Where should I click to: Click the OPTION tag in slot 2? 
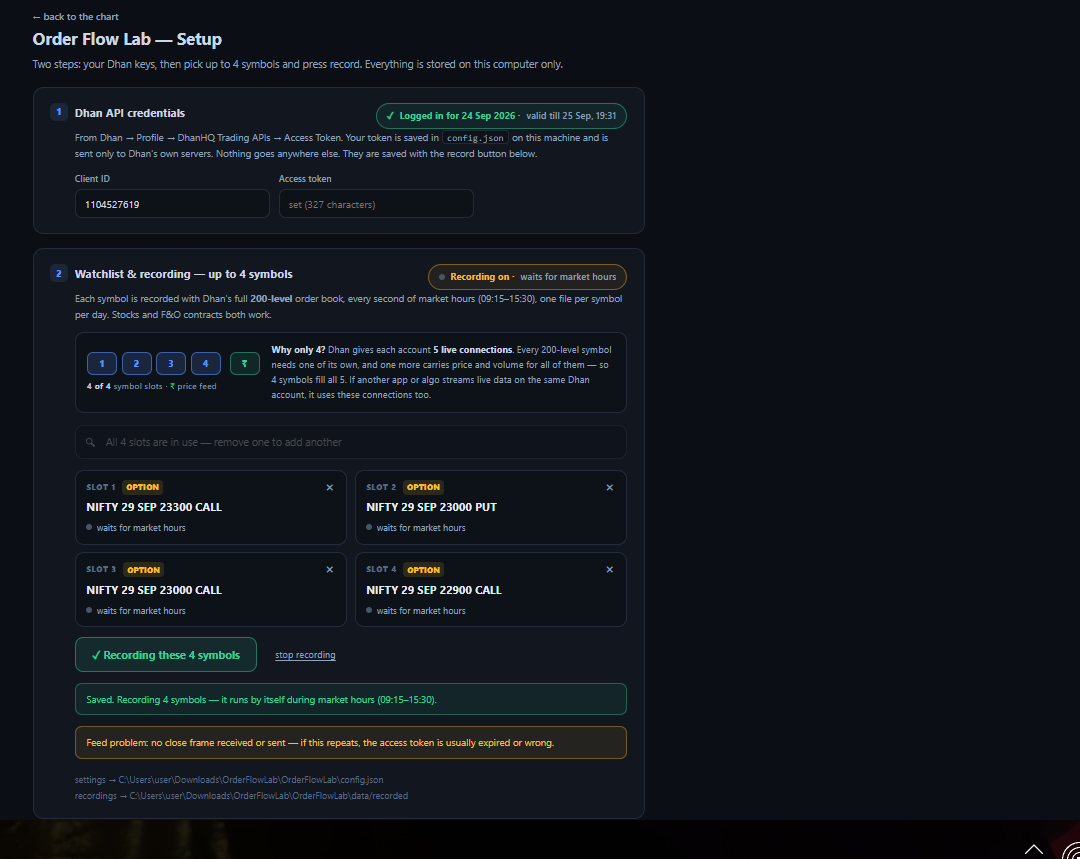[x=423, y=487]
